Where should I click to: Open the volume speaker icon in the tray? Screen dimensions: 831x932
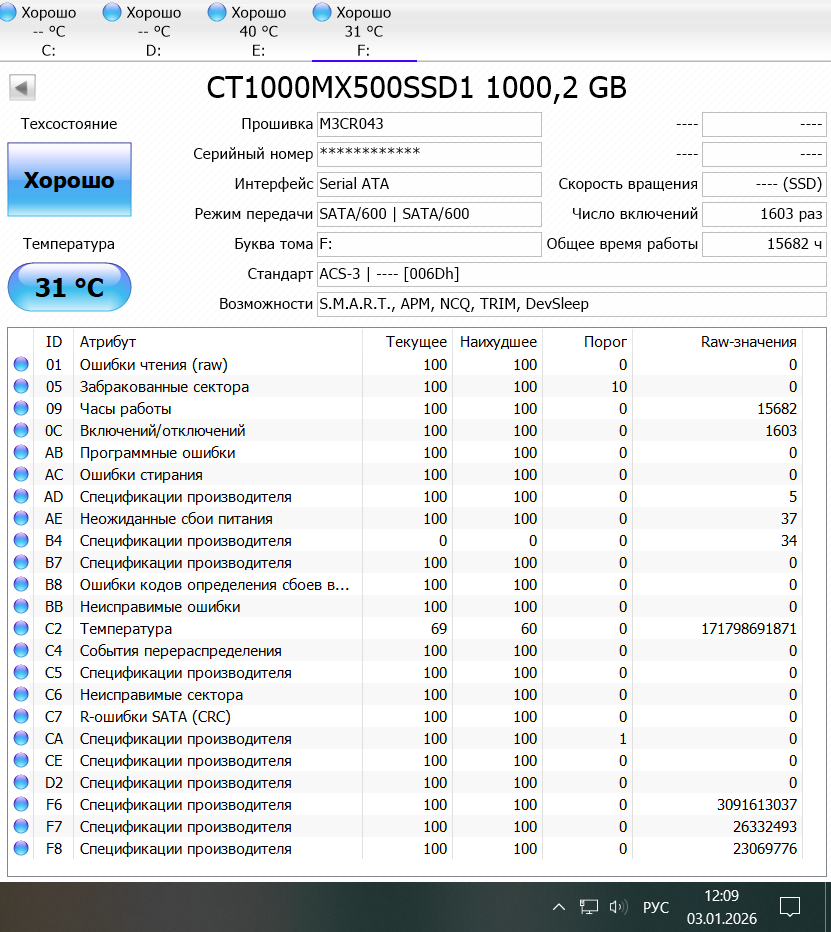(x=618, y=907)
